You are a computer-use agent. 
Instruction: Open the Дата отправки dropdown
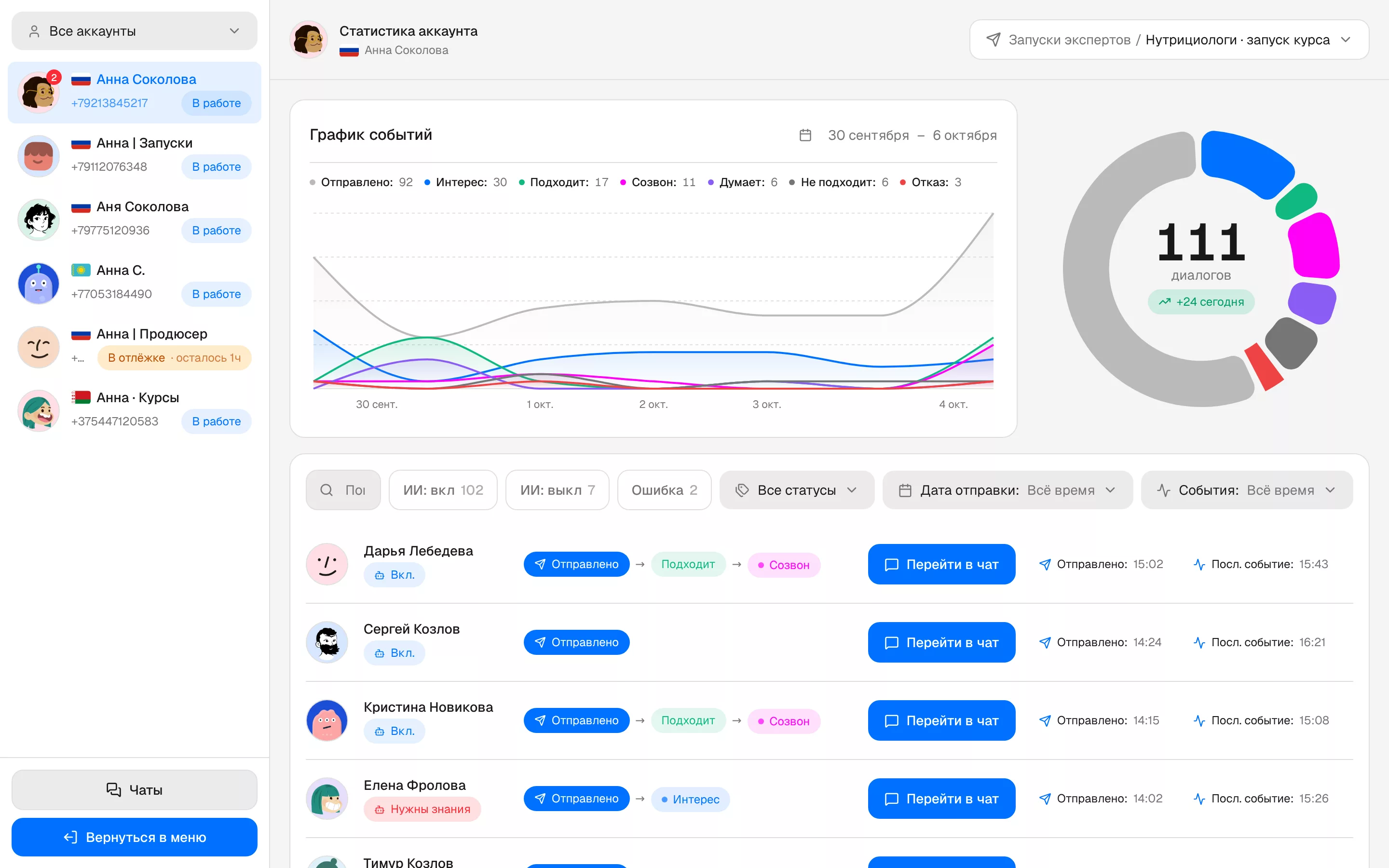tap(1008, 489)
